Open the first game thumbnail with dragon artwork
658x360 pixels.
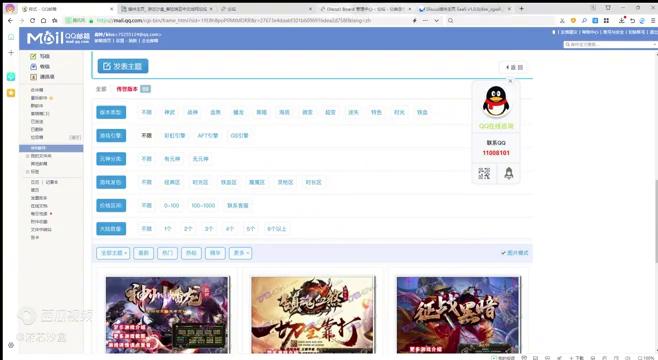(x=167, y=315)
